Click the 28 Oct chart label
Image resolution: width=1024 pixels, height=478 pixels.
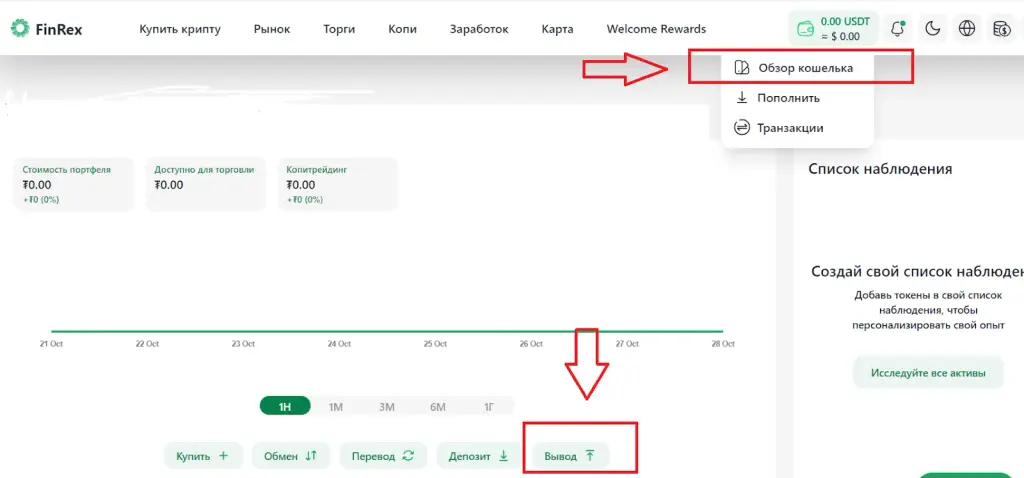tap(723, 343)
